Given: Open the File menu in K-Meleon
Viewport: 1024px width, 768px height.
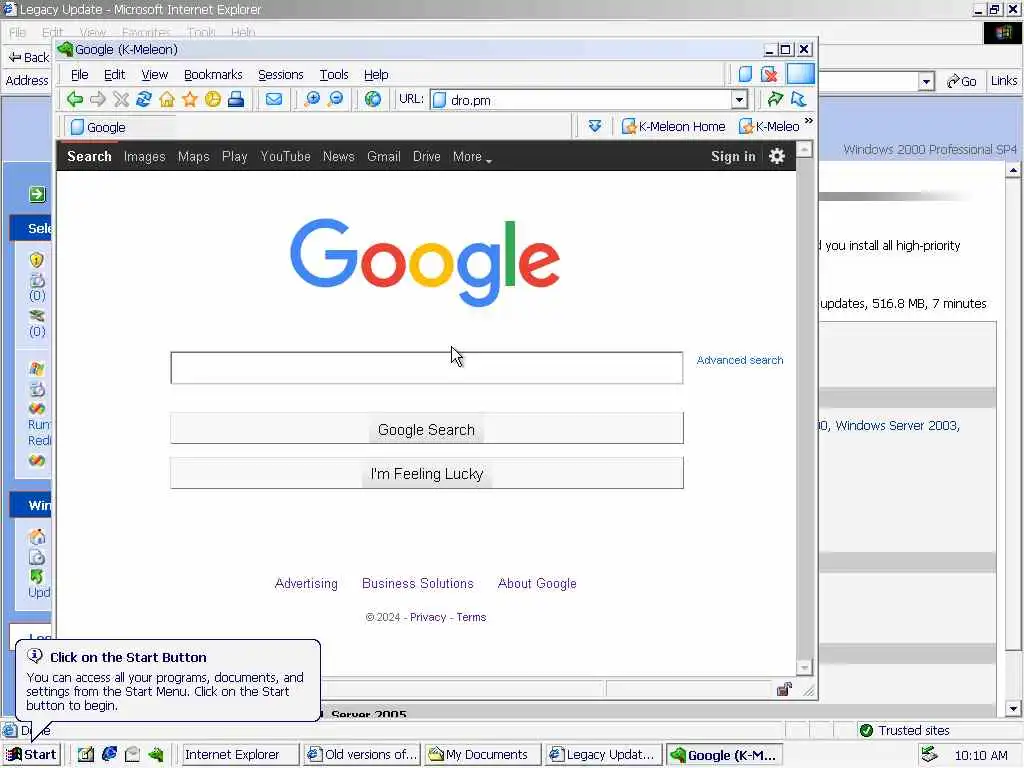Looking at the screenshot, I should (x=79, y=74).
